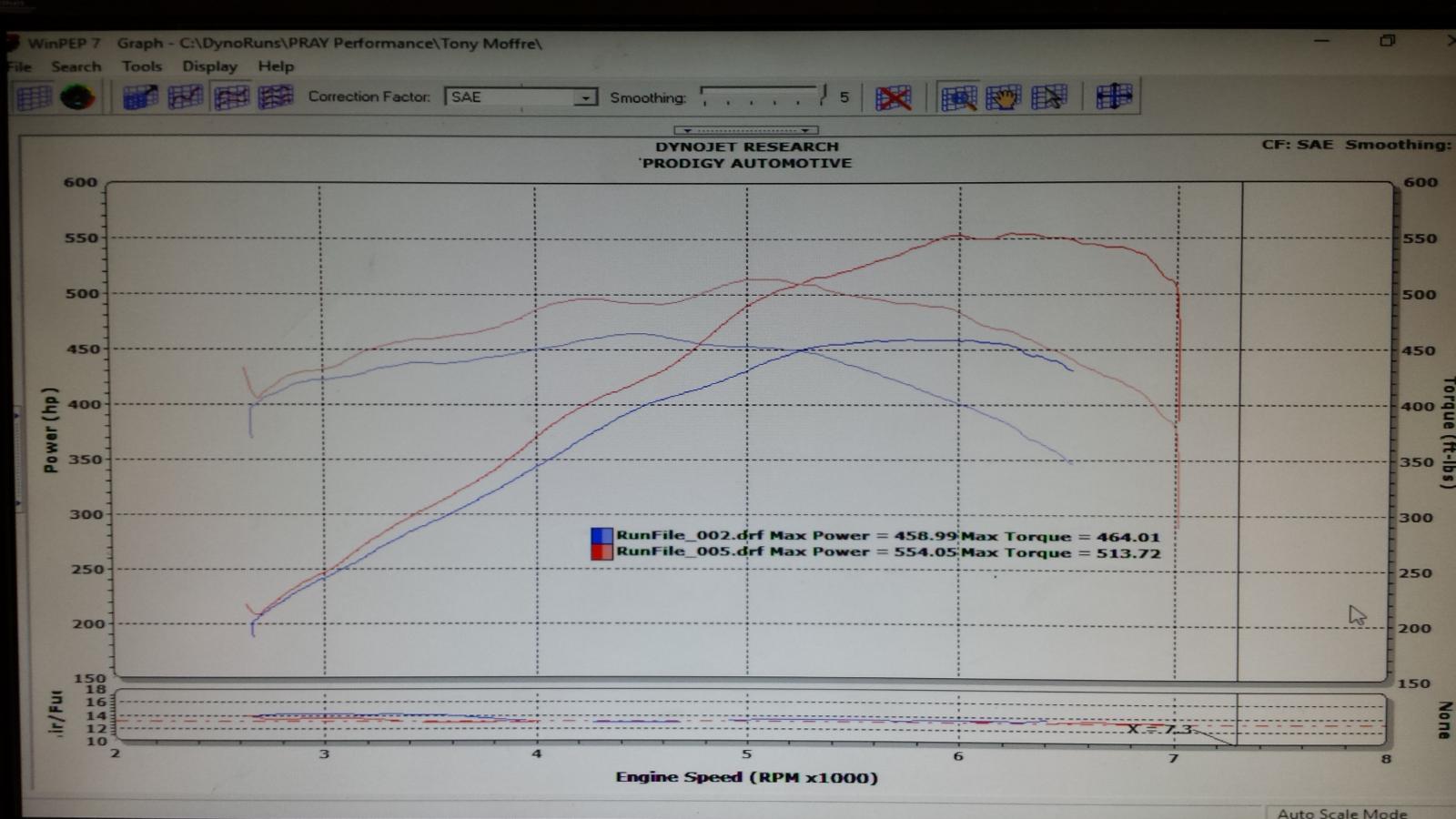This screenshot has height=819, width=1456.
Task: Click the air/fuel lower graph axis label
Action: point(56,713)
